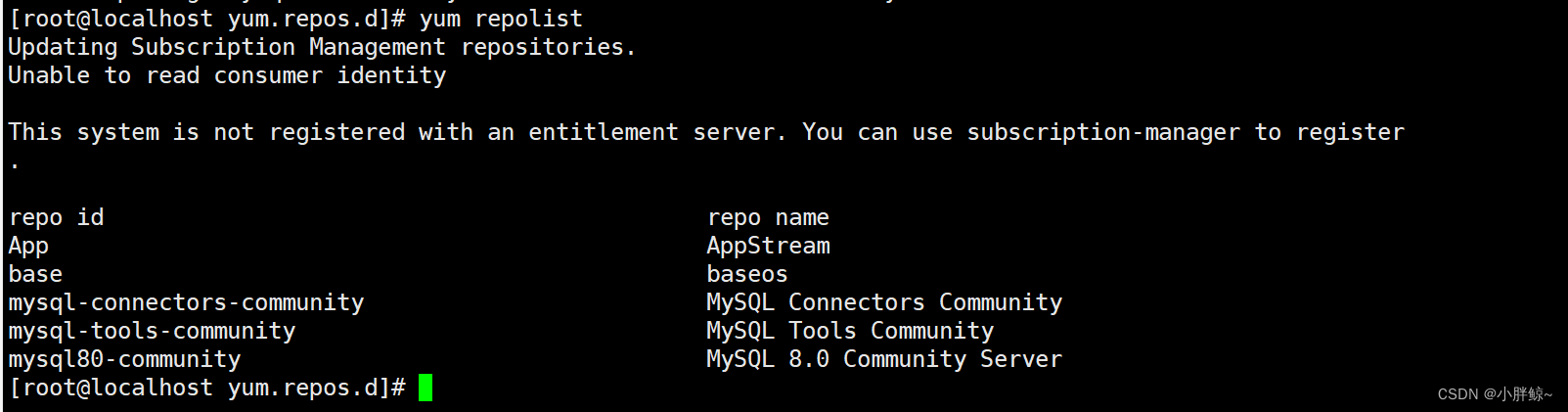Click 'MySQL Connectors Community' repo name

884,302
